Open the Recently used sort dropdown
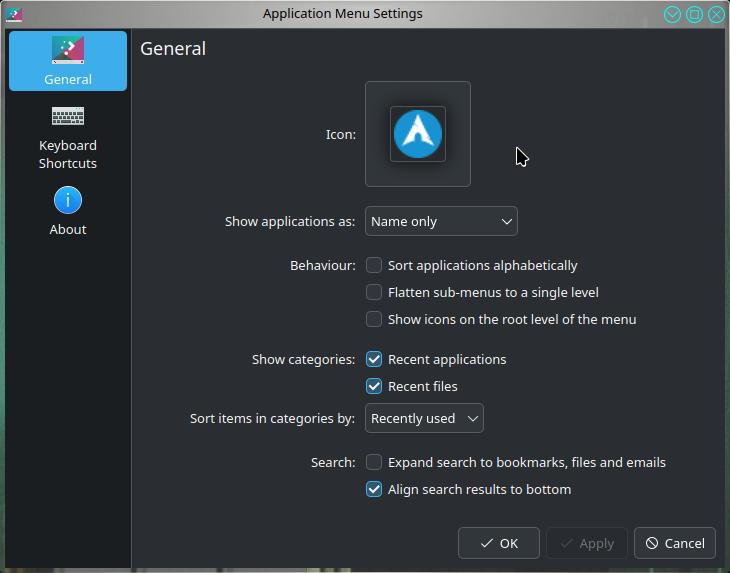The image size is (730, 573). tap(424, 418)
